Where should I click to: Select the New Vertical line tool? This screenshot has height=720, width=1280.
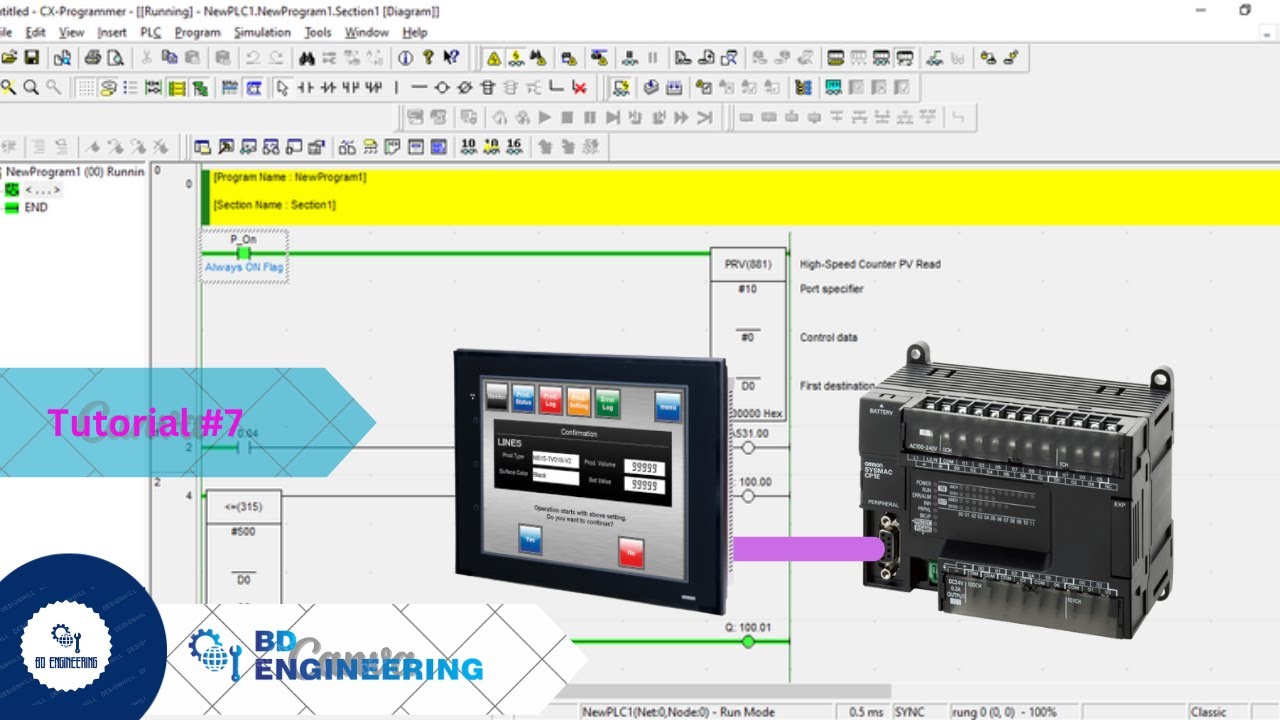pyautogui.click(x=396, y=87)
